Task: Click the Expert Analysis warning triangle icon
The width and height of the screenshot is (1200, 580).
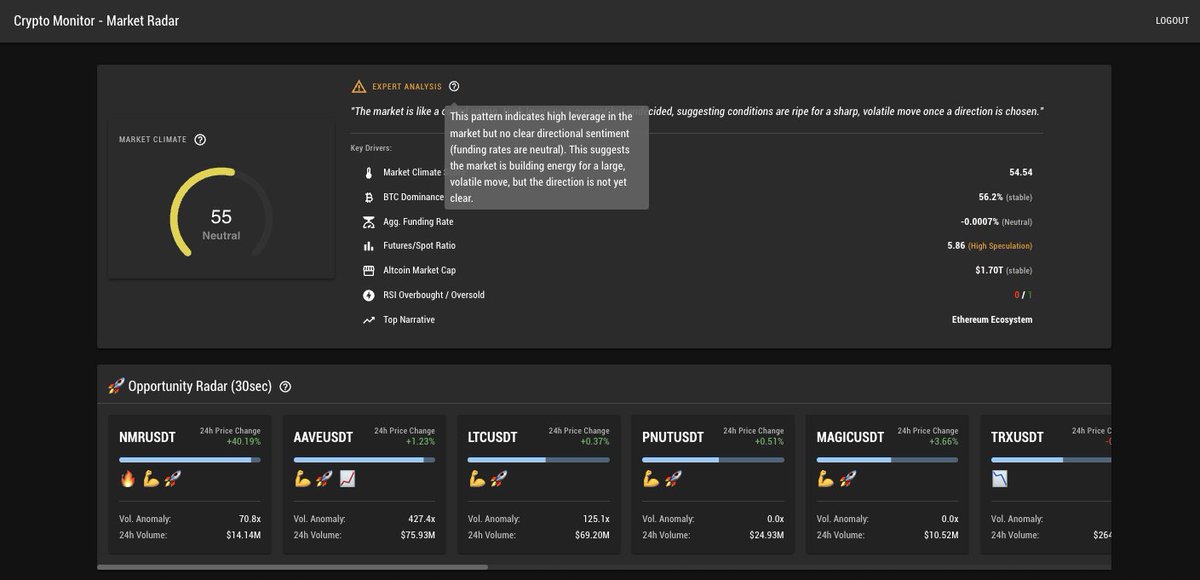Action: 359,86
